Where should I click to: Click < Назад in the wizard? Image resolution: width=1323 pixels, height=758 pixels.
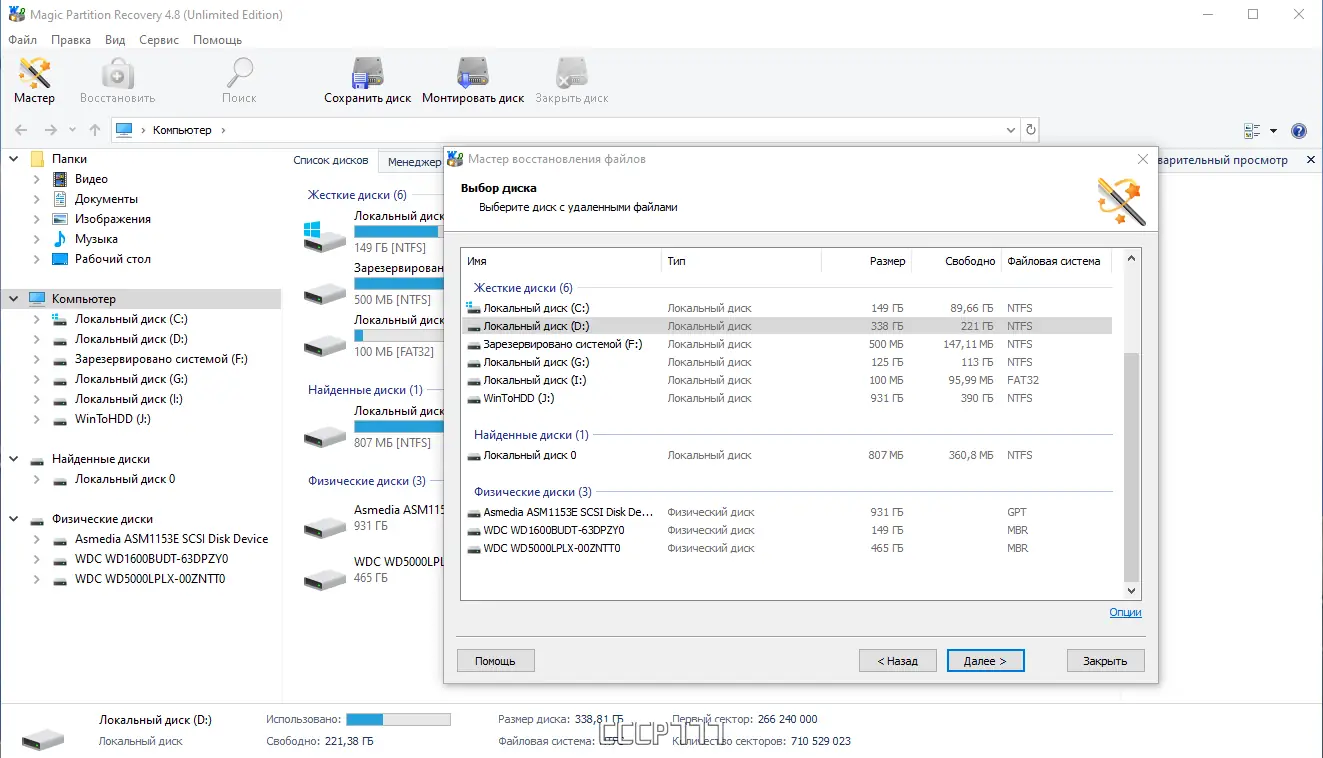(x=897, y=661)
